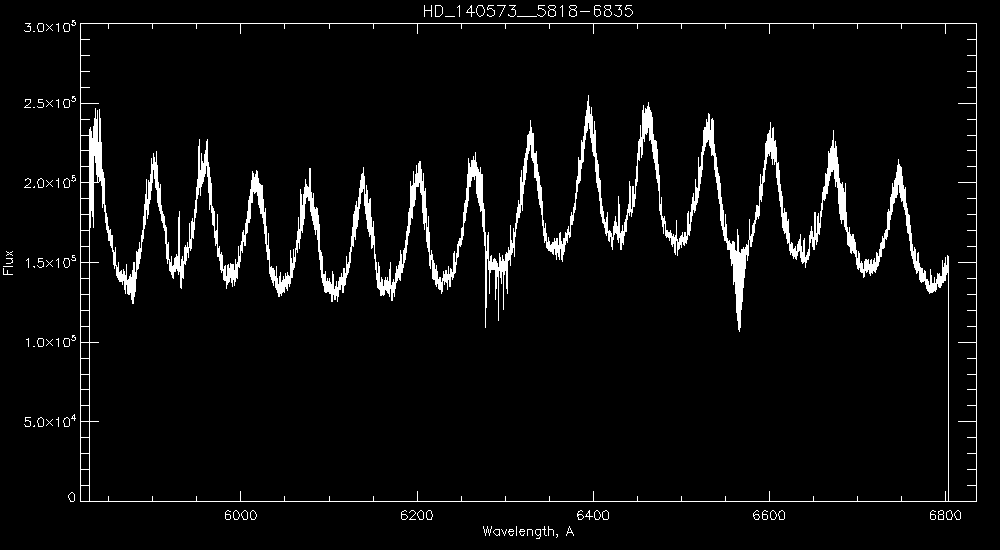Click the 6600 wavelength tick label
This screenshot has height=550, width=1000.
(x=770, y=515)
